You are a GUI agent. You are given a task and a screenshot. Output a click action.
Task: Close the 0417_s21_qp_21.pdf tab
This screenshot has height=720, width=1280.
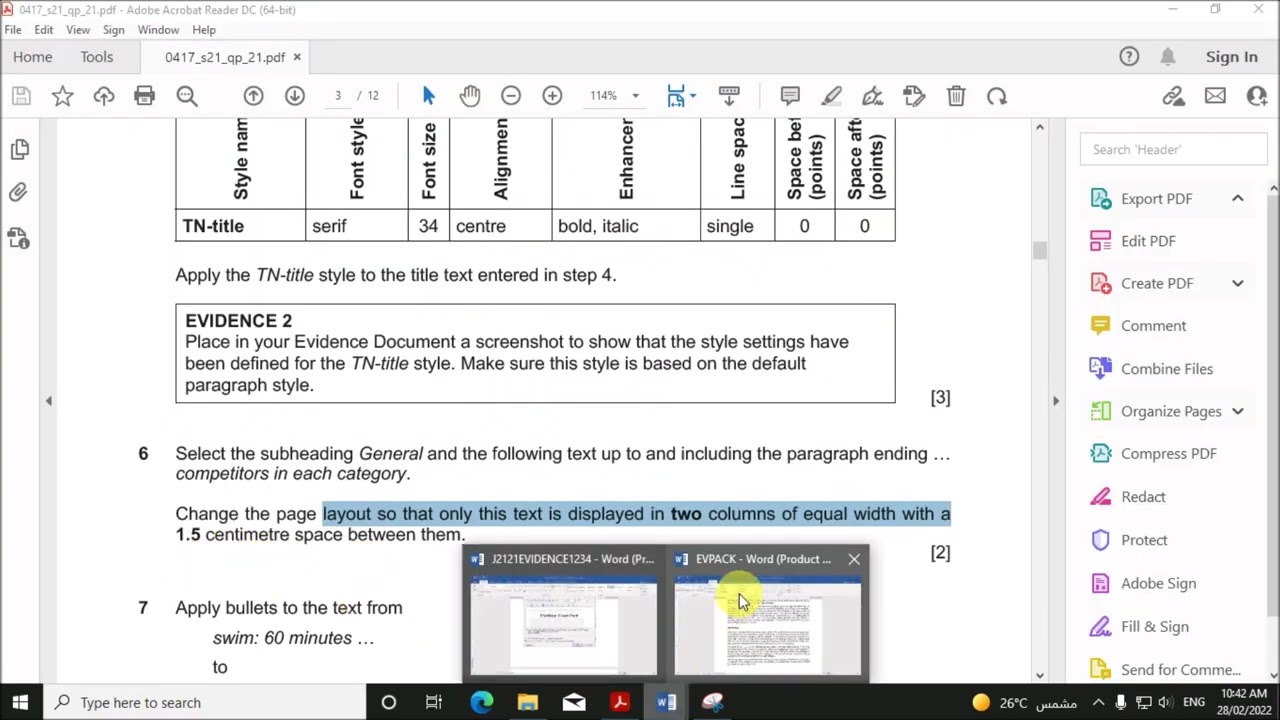click(x=297, y=57)
